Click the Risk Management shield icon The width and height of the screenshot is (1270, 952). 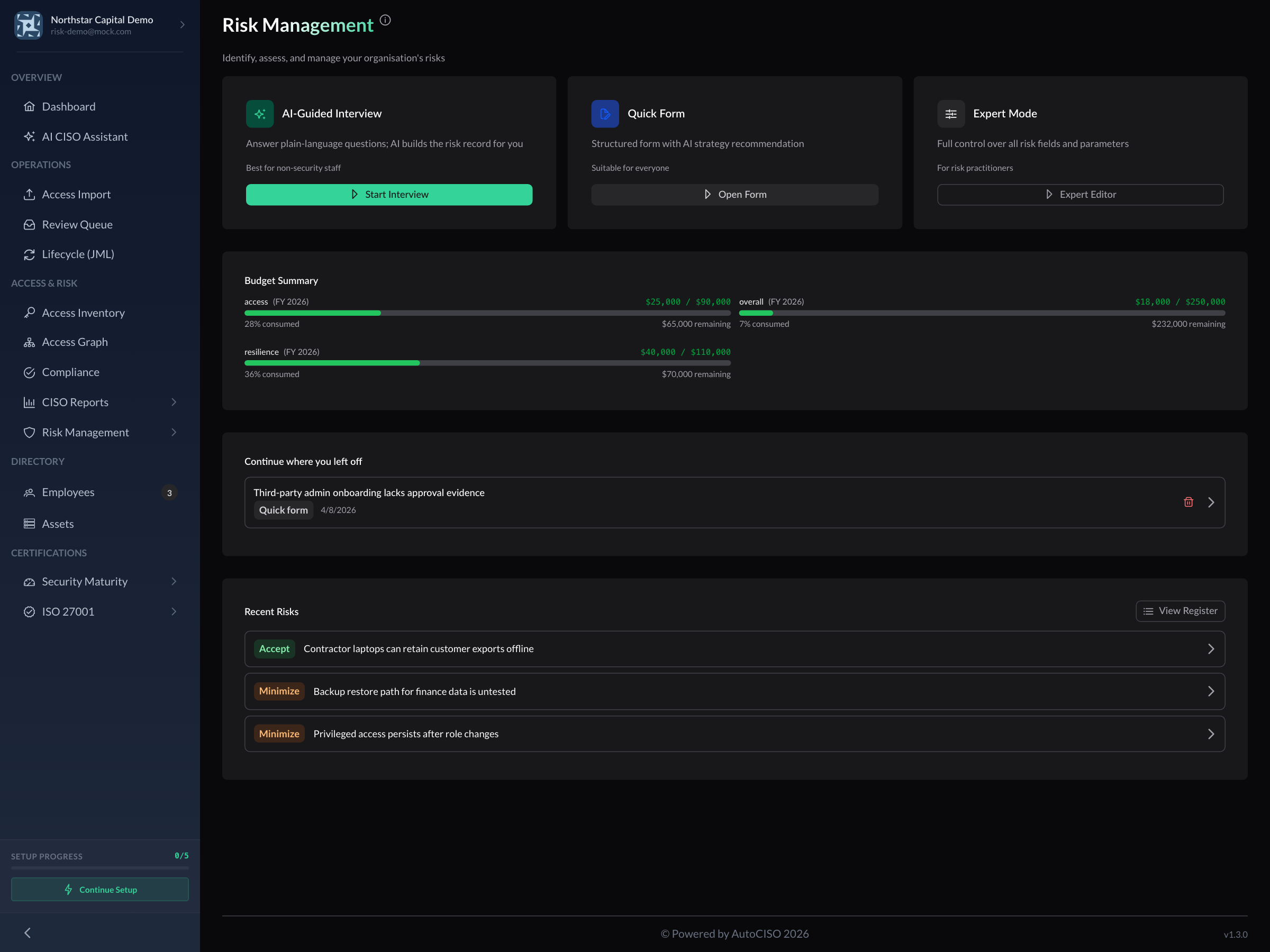click(29, 432)
